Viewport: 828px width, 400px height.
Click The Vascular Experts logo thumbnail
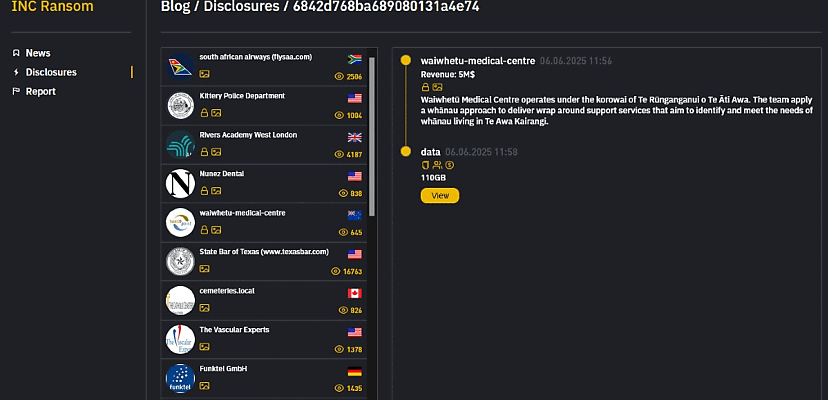[180, 339]
